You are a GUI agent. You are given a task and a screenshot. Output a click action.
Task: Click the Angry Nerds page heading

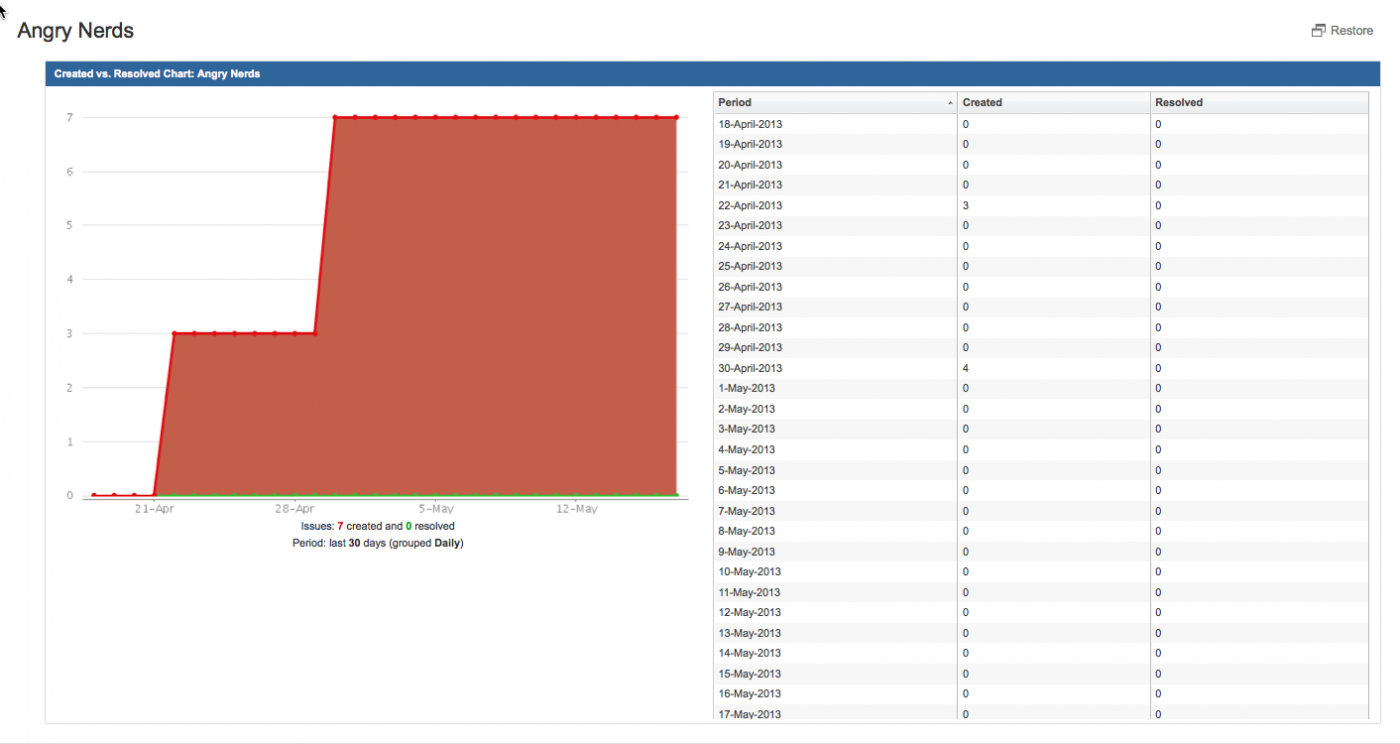point(76,31)
